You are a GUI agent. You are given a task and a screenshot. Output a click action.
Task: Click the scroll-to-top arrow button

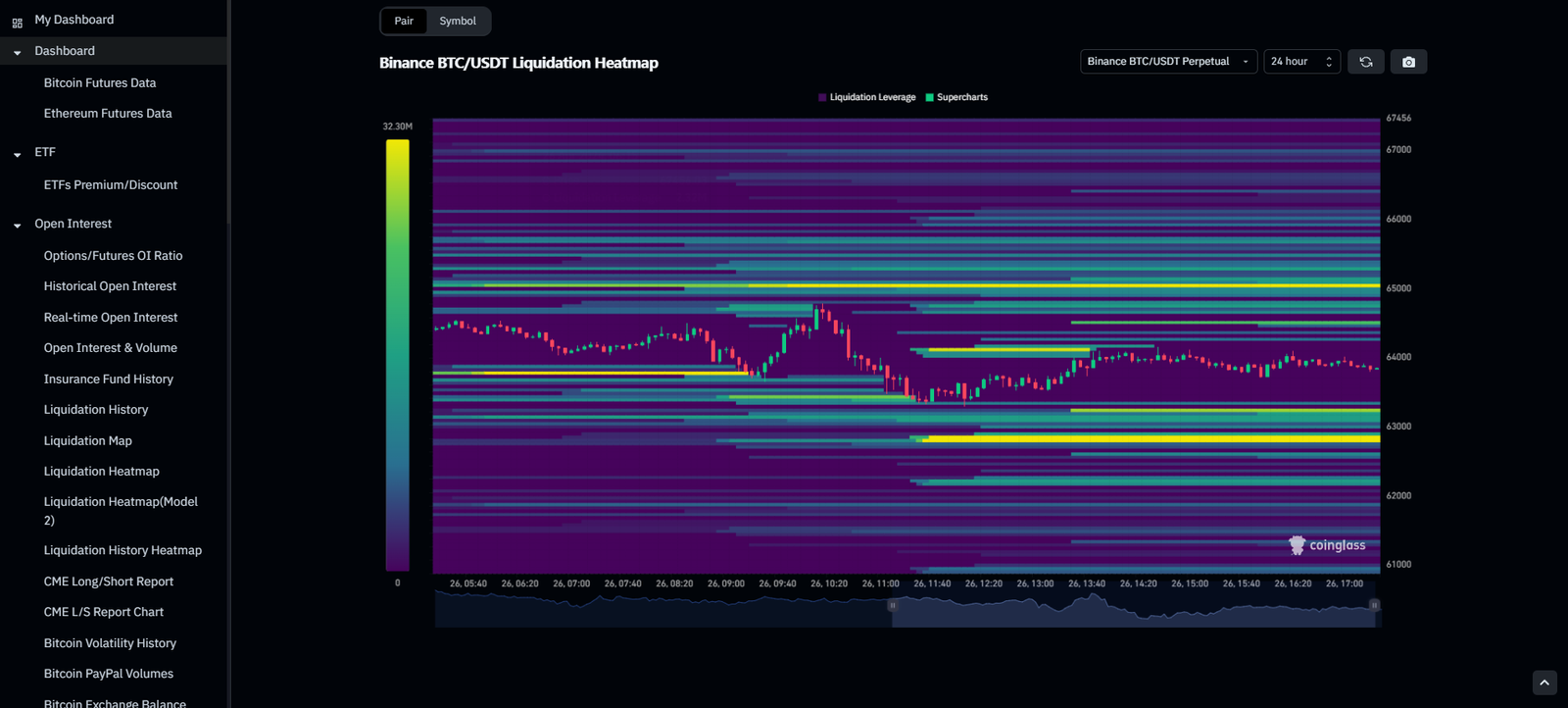click(1544, 683)
